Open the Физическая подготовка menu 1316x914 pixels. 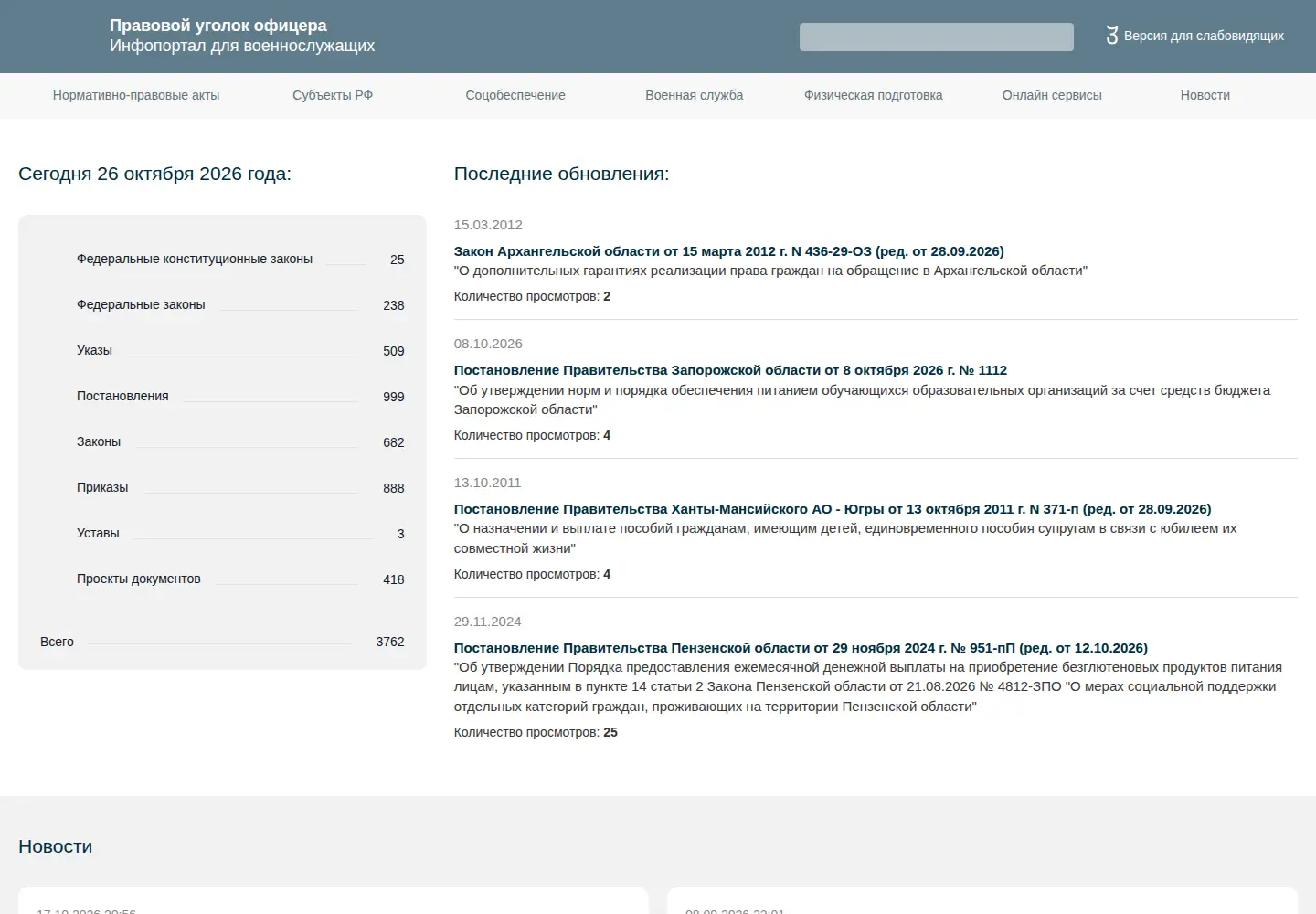(874, 95)
